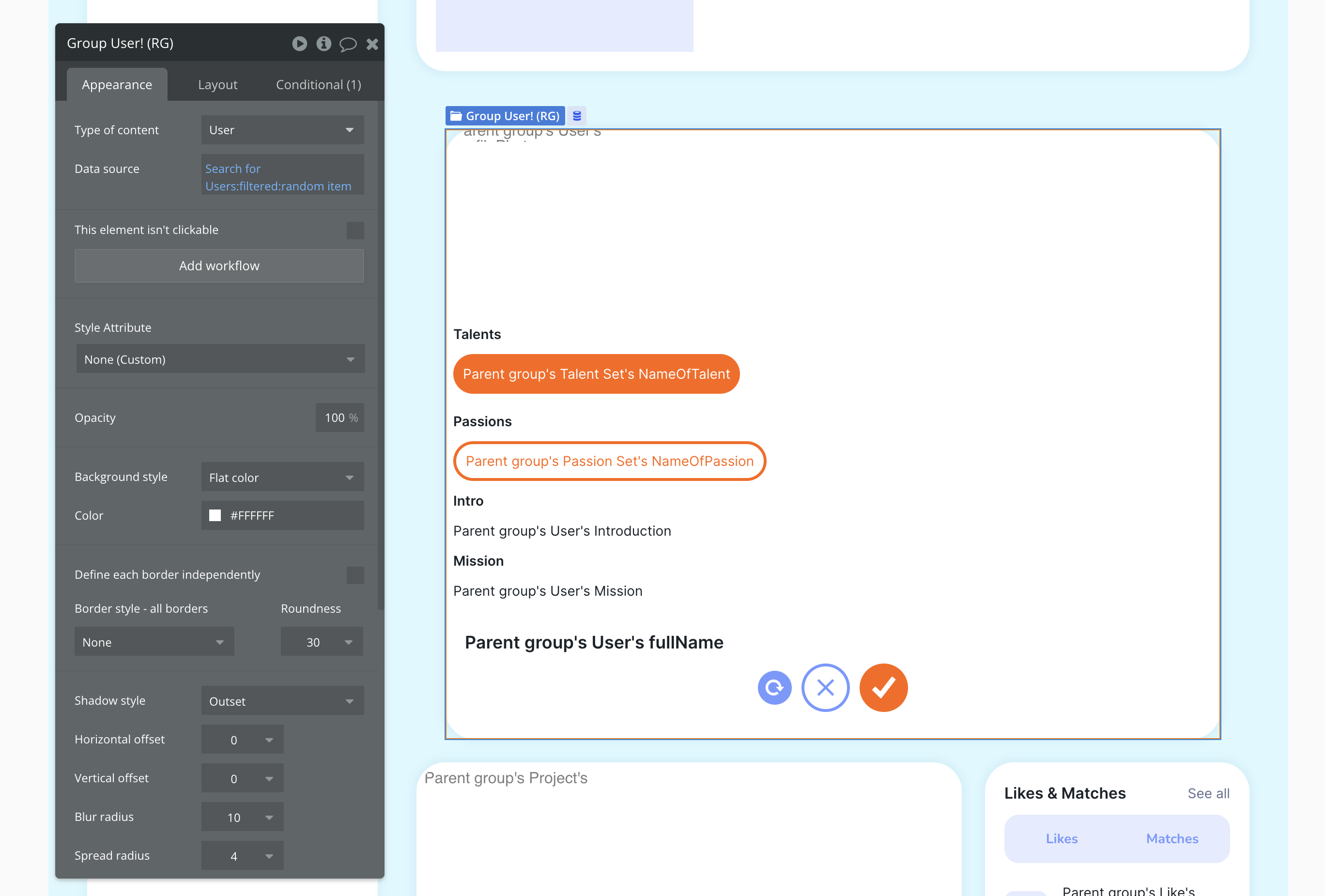Screen dimensions: 1325x896
Task: Click the database icon beside Group User! label
Action: coord(577,116)
